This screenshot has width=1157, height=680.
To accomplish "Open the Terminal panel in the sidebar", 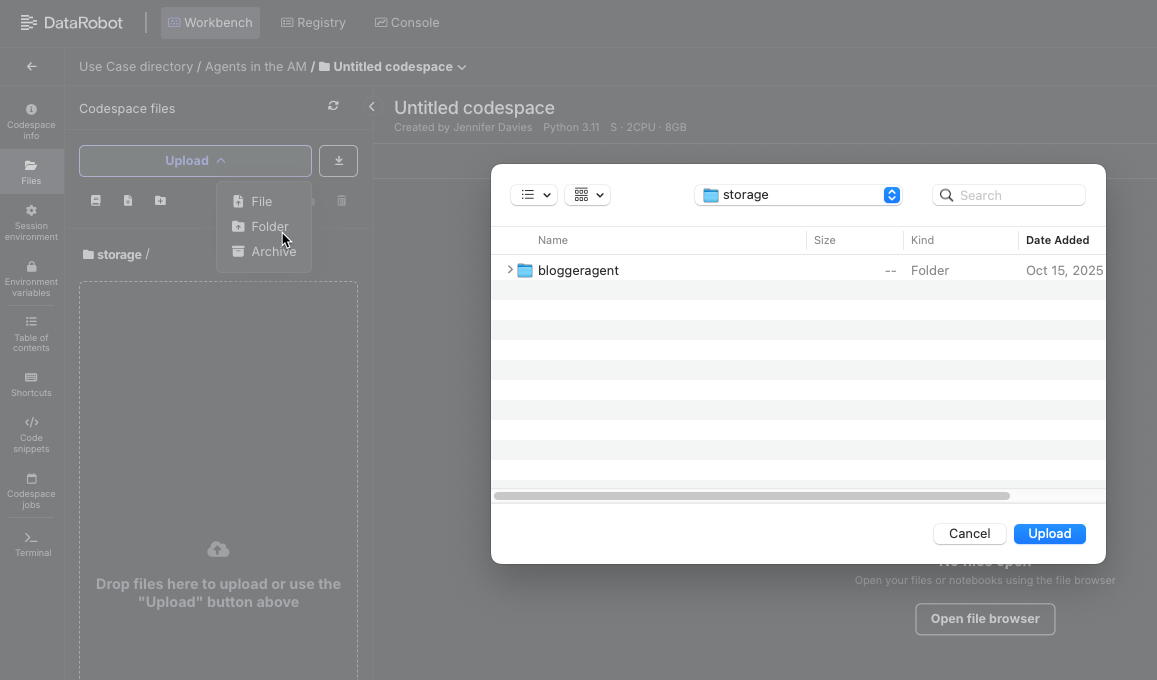I will pyautogui.click(x=32, y=544).
